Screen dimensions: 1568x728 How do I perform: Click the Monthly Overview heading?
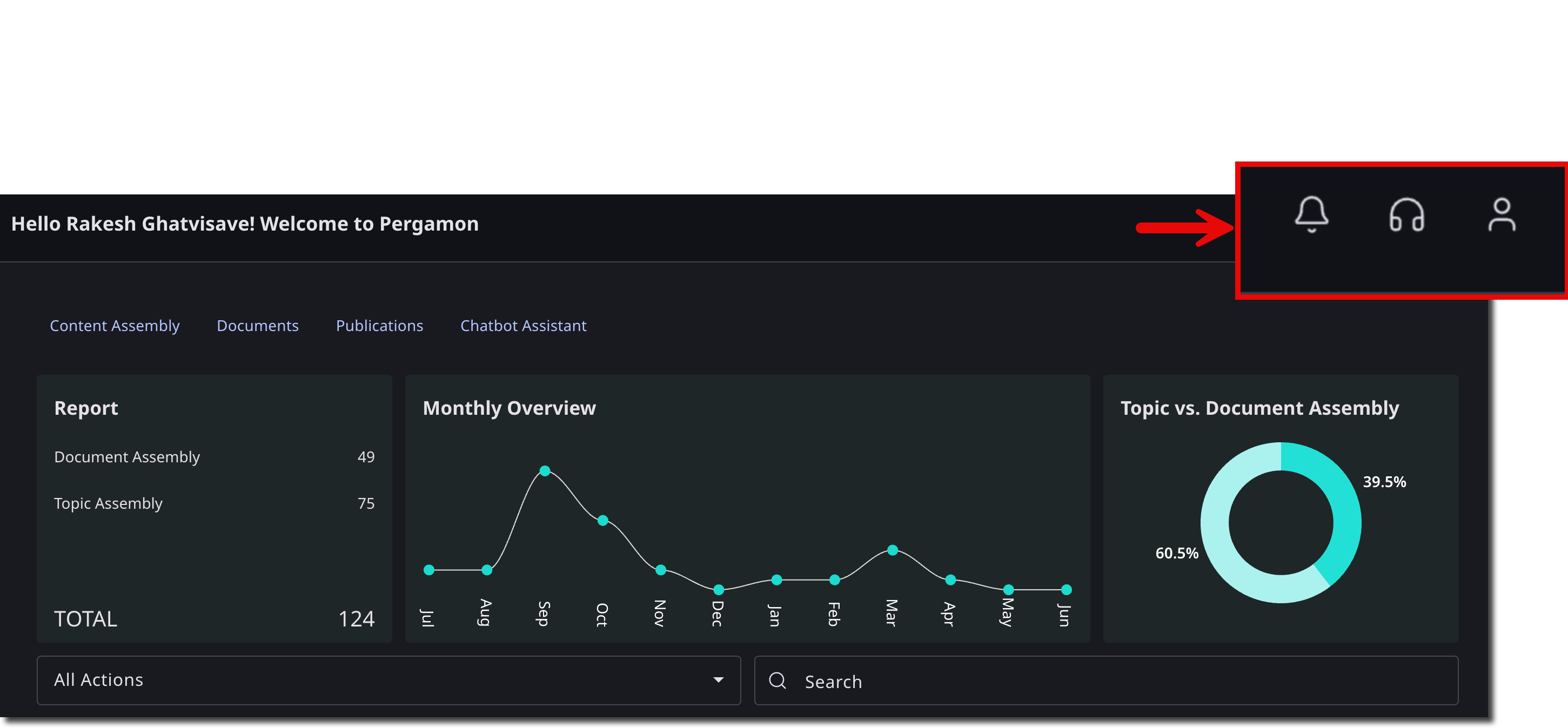[x=509, y=408]
